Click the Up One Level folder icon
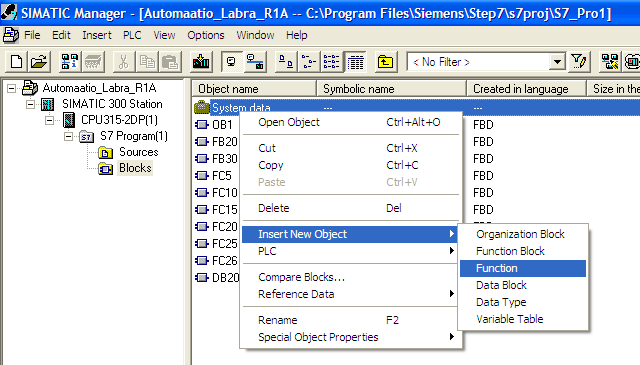The width and height of the screenshot is (640, 365). click(x=385, y=62)
